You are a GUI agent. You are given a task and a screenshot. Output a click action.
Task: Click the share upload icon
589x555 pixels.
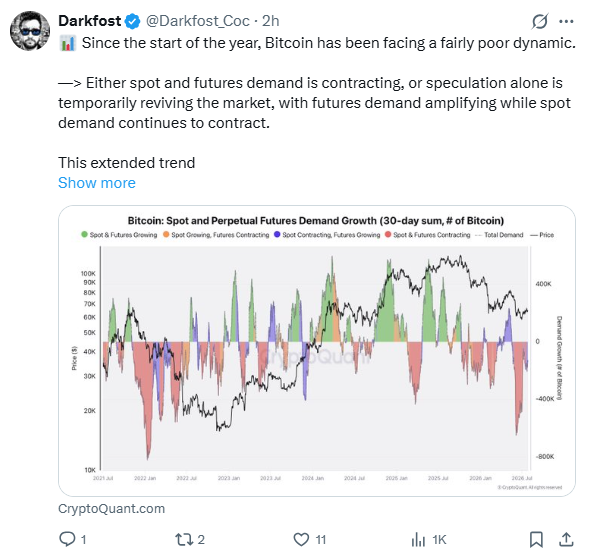(x=566, y=540)
